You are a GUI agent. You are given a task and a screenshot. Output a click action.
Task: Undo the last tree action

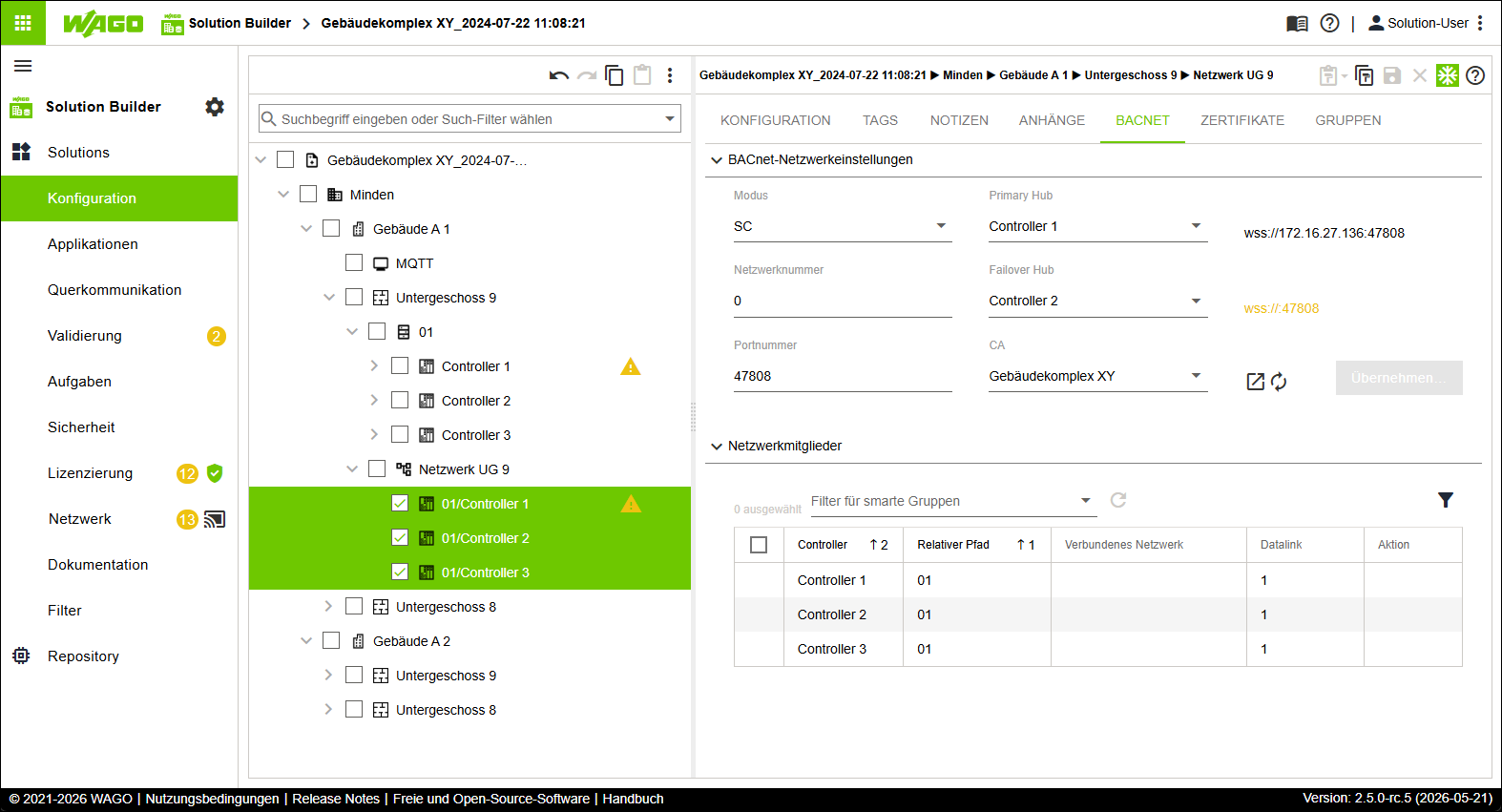559,75
